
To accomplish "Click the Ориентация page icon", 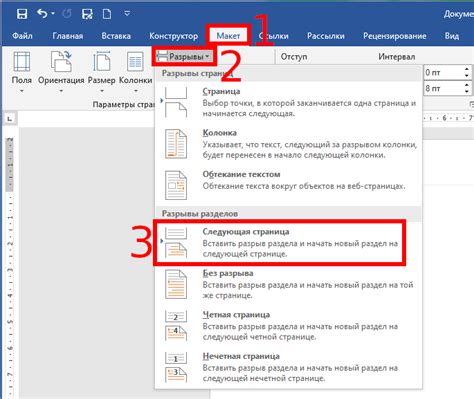I will (x=61, y=61).
